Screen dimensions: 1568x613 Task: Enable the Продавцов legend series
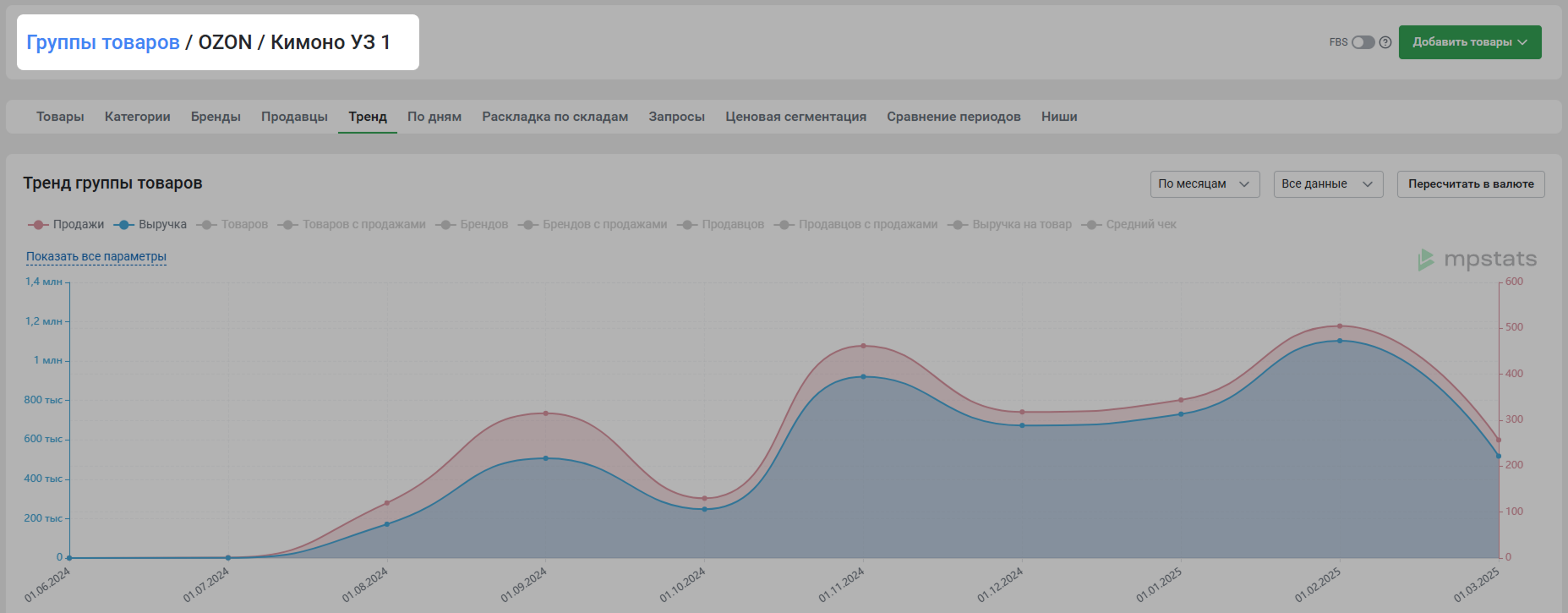(x=721, y=224)
